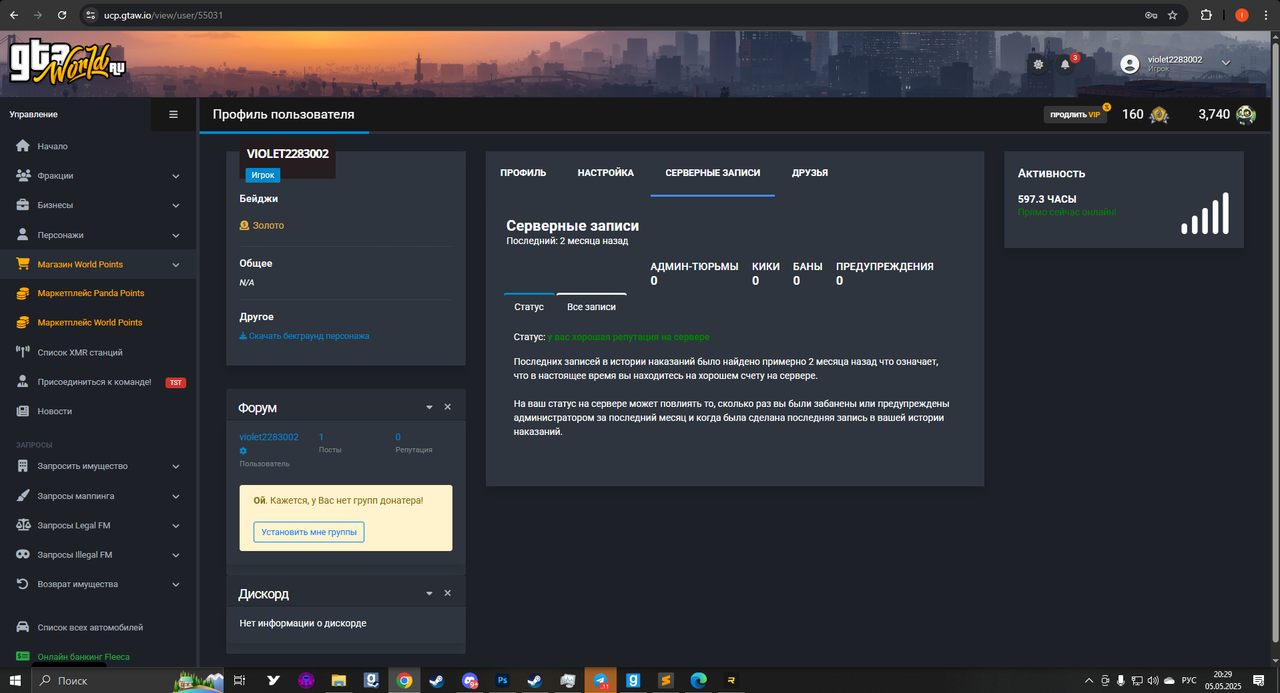Open the Начало home icon in sidebar
Viewport: 1280px width, 693px height.
tap(23, 146)
